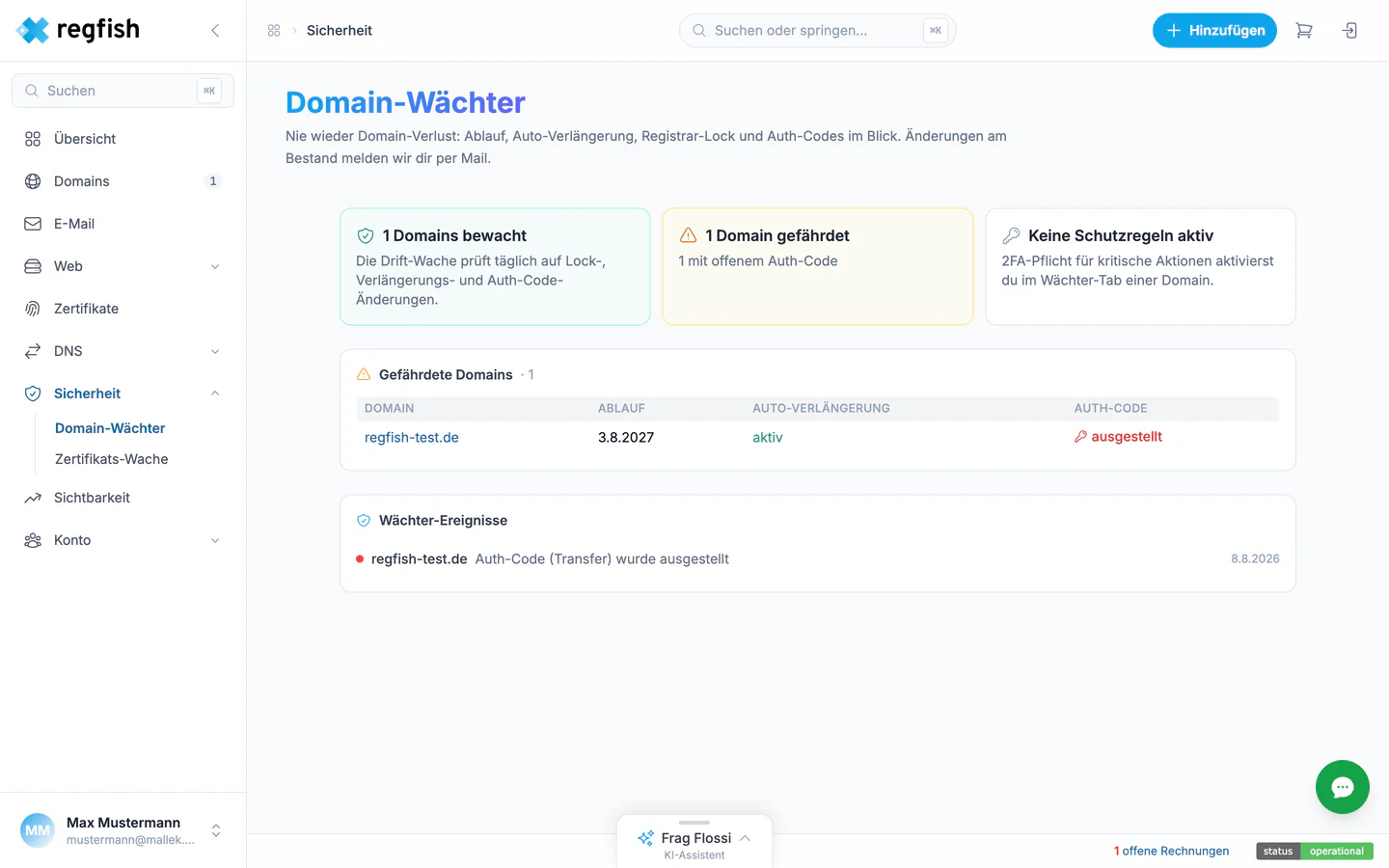This screenshot has width=1389, height=868.
Task: Open Zertifikats-Wache subpage
Action: [112, 459]
